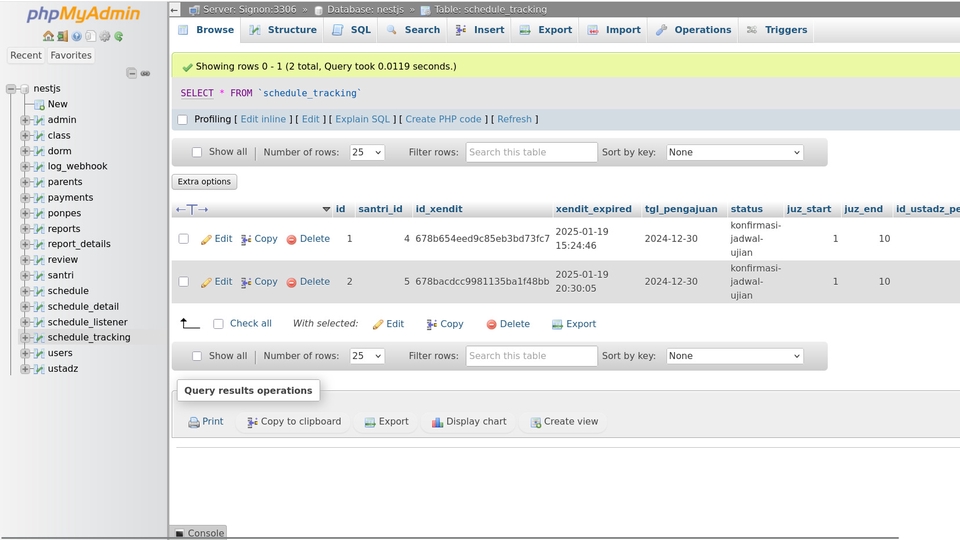Open navigation panel settings gear icon
Viewport: 960px width, 540px height.
(105, 37)
